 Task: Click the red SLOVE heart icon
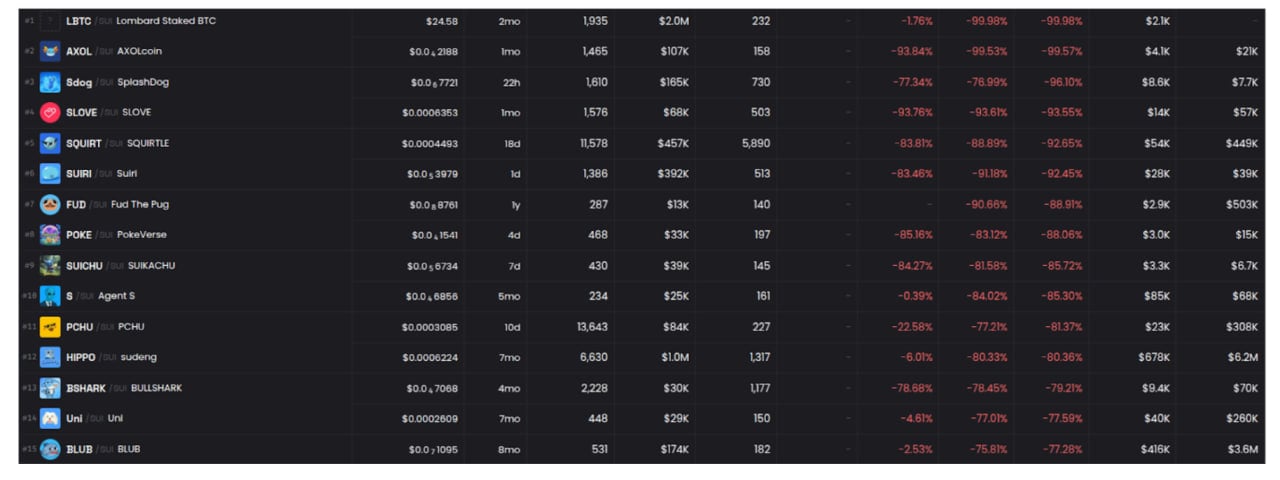click(x=50, y=113)
